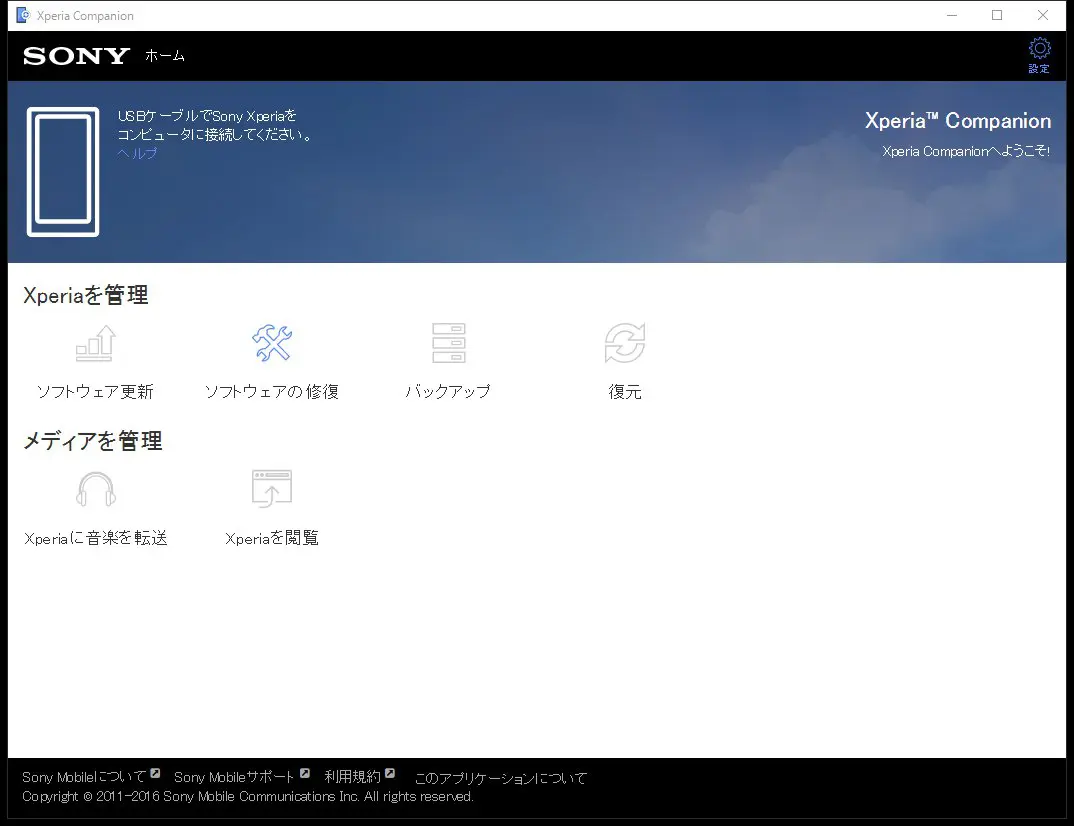
Task: Open 利用規約 terms link
Action: (x=353, y=777)
